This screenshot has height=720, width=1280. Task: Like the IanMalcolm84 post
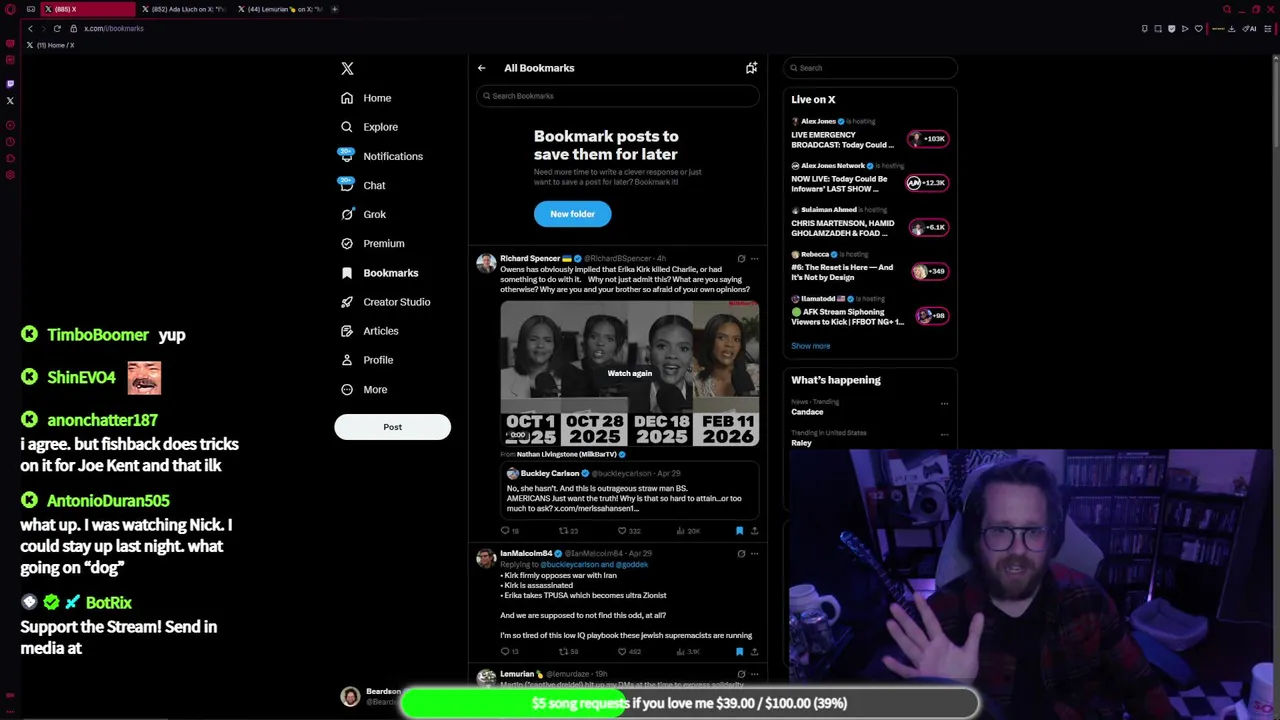coord(622,651)
